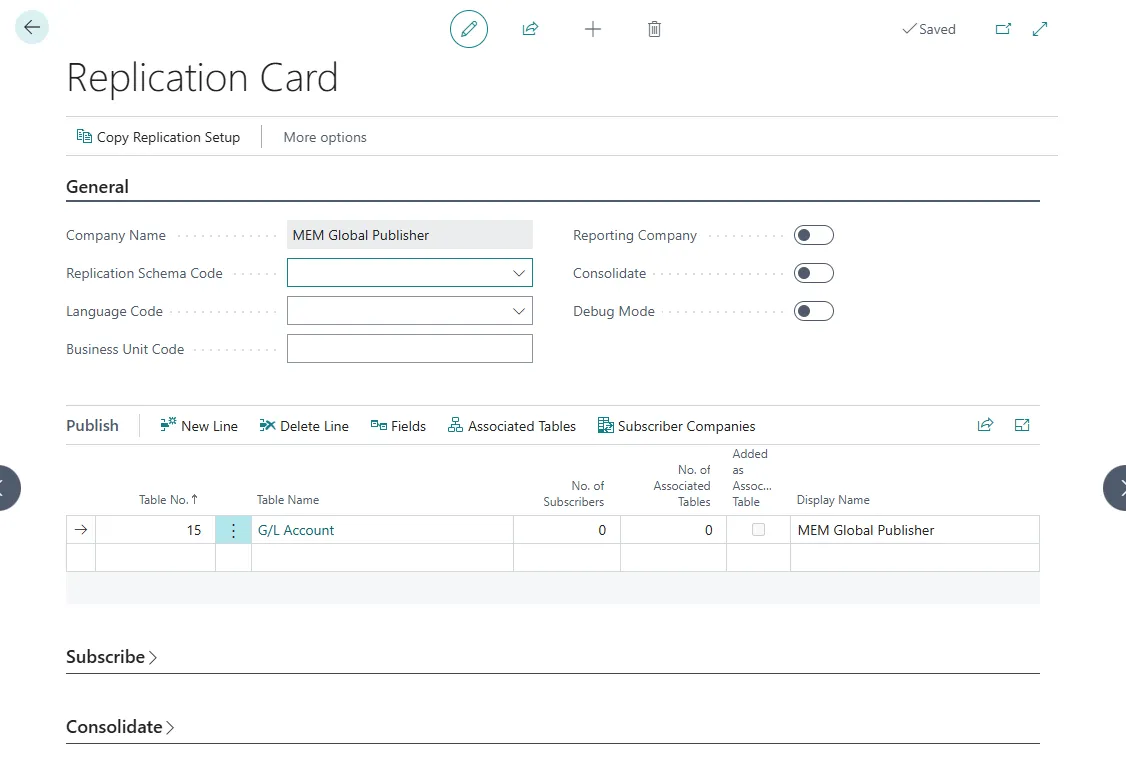The width and height of the screenshot is (1126, 759).
Task: Open Fields from Publish toolbar
Action: (398, 425)
